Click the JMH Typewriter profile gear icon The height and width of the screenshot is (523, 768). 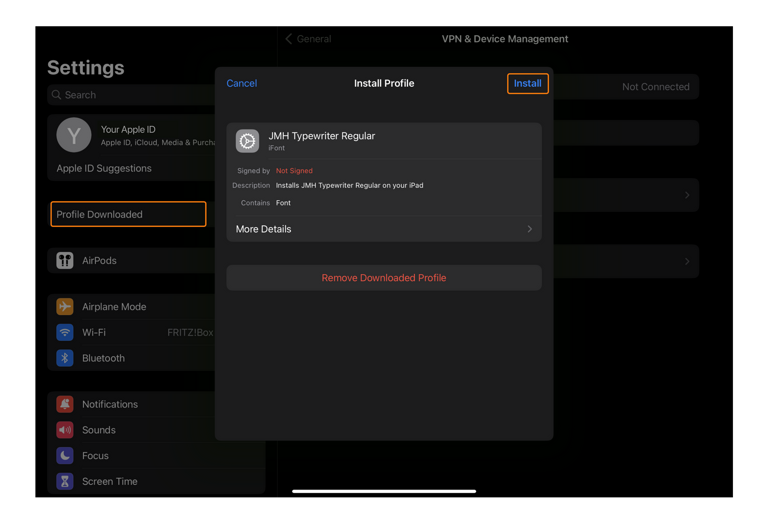point(247,141)
